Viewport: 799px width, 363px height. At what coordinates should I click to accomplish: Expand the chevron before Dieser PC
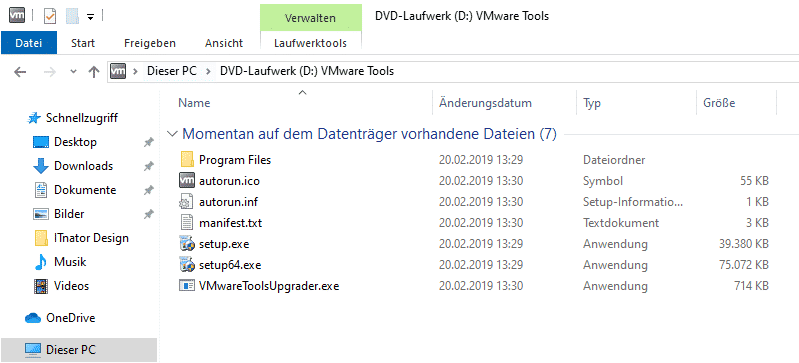click(x=136, y=71)
